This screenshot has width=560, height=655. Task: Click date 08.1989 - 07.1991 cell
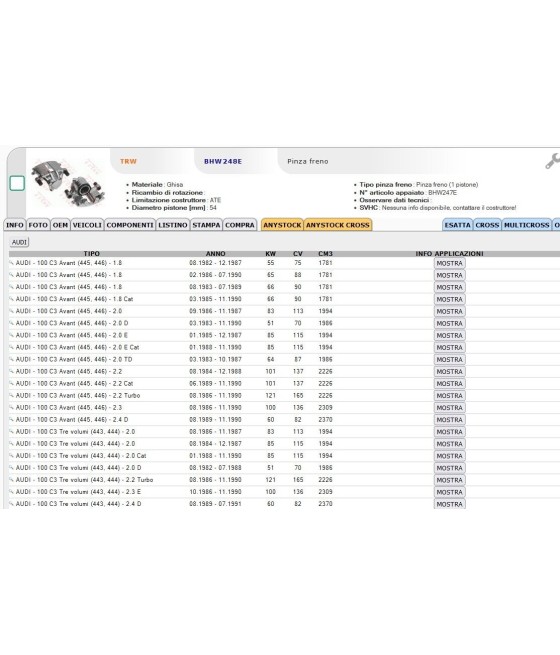click(x=215, y=503)
